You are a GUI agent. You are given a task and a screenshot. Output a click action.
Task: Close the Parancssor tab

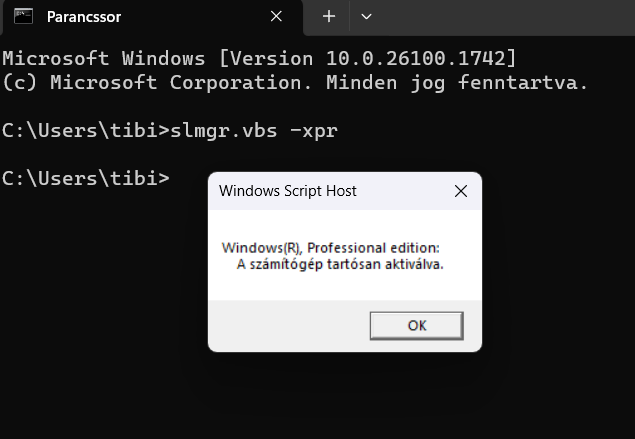pos(276,17)
